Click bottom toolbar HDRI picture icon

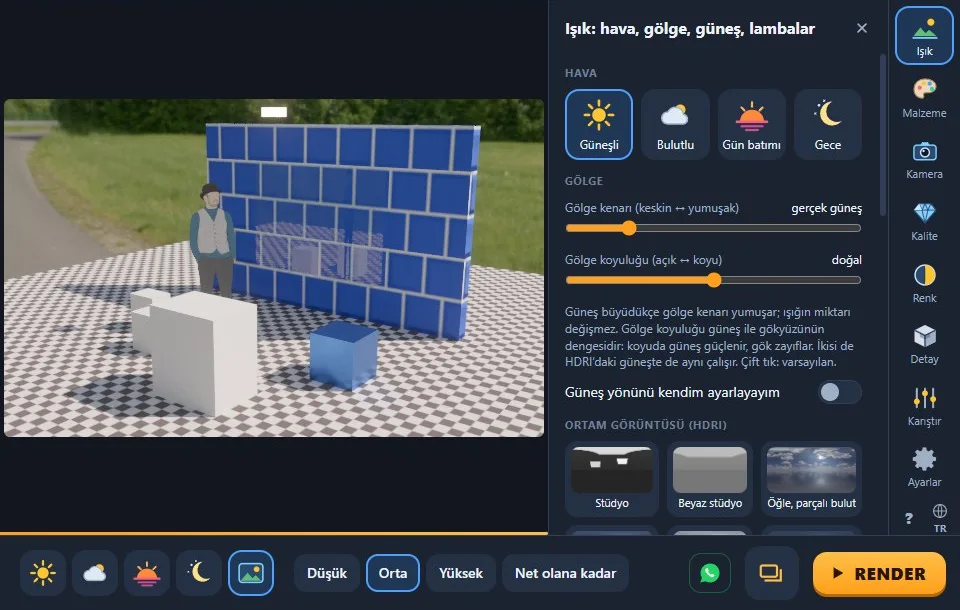click(251, 573)
